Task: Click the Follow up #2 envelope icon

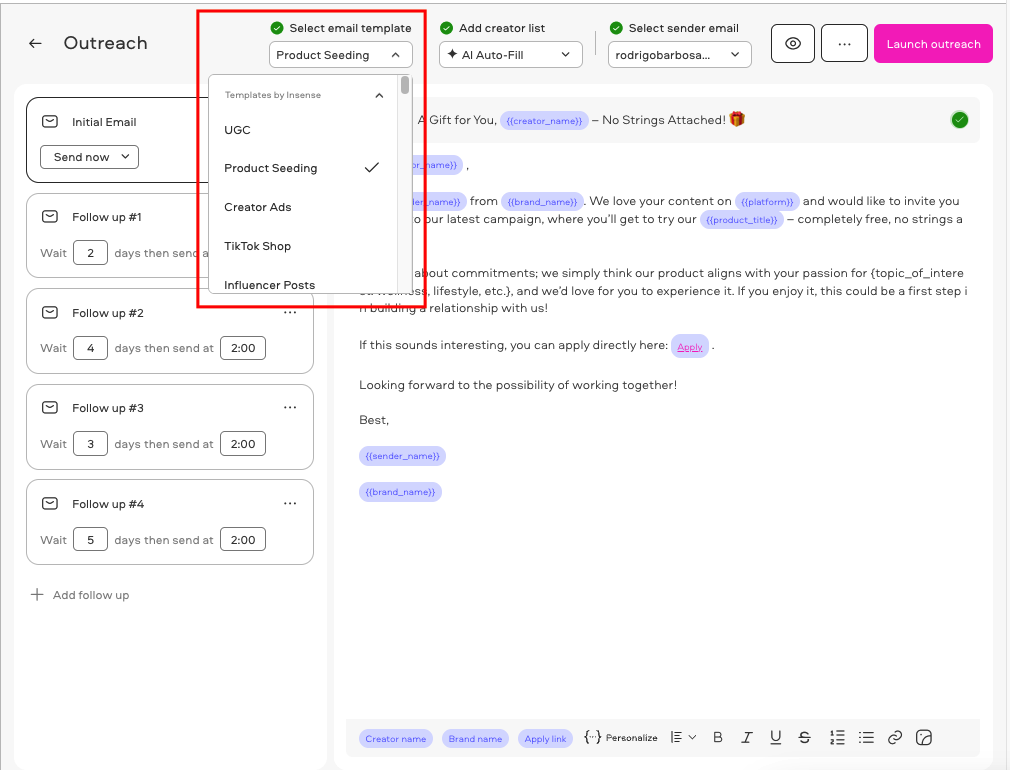Action: point(50,313)
